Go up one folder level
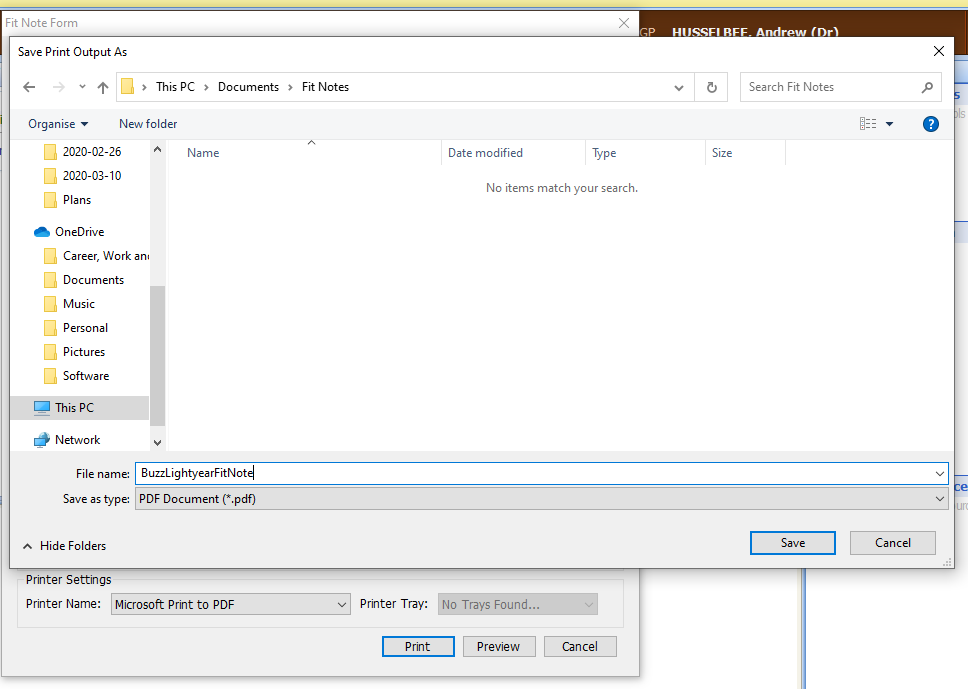The image size is (968, 689). click(102, 87)
